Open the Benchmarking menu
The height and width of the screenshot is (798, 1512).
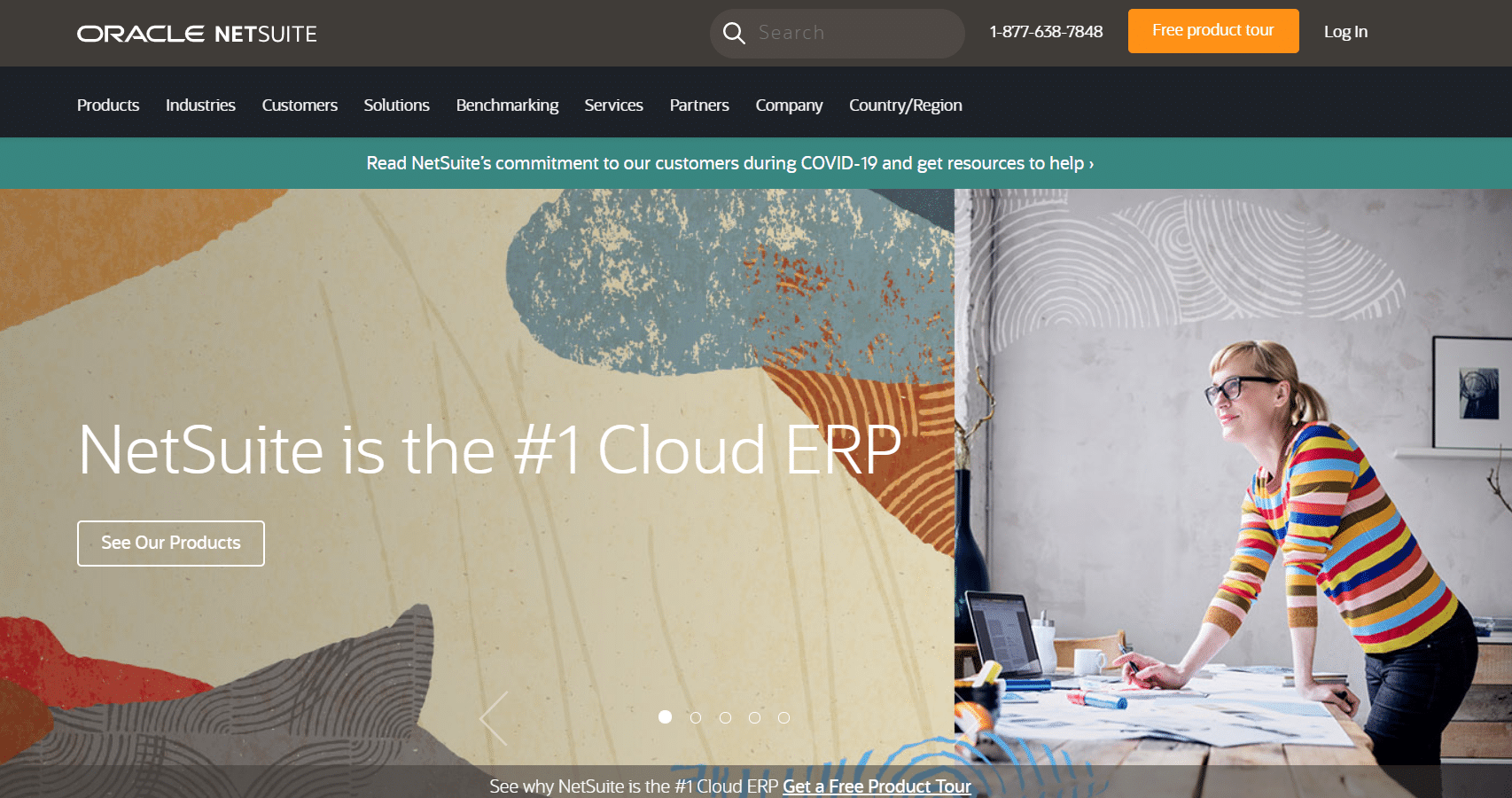point(507,106)
